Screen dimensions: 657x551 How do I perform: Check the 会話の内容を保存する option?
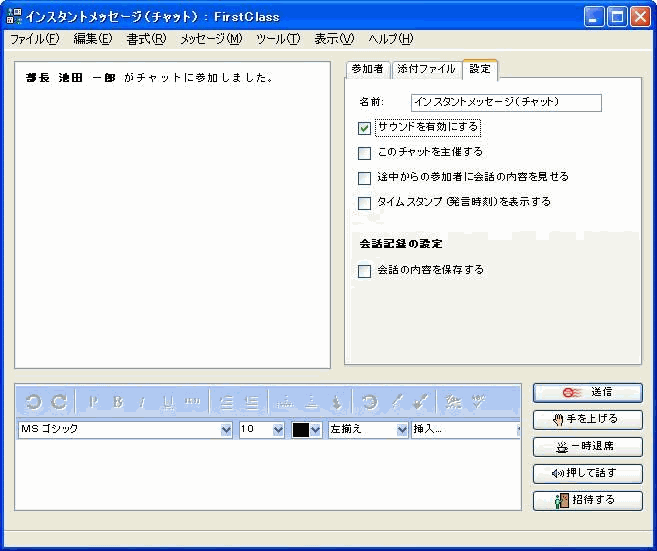[x=365, y=271]
